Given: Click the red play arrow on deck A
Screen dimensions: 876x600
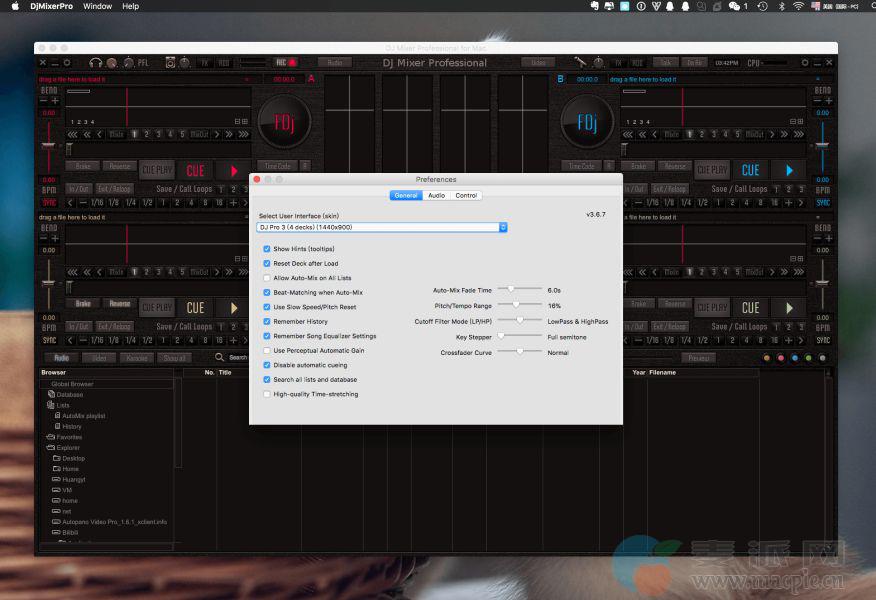Looking at the screenshot, I should coord(234,171).
